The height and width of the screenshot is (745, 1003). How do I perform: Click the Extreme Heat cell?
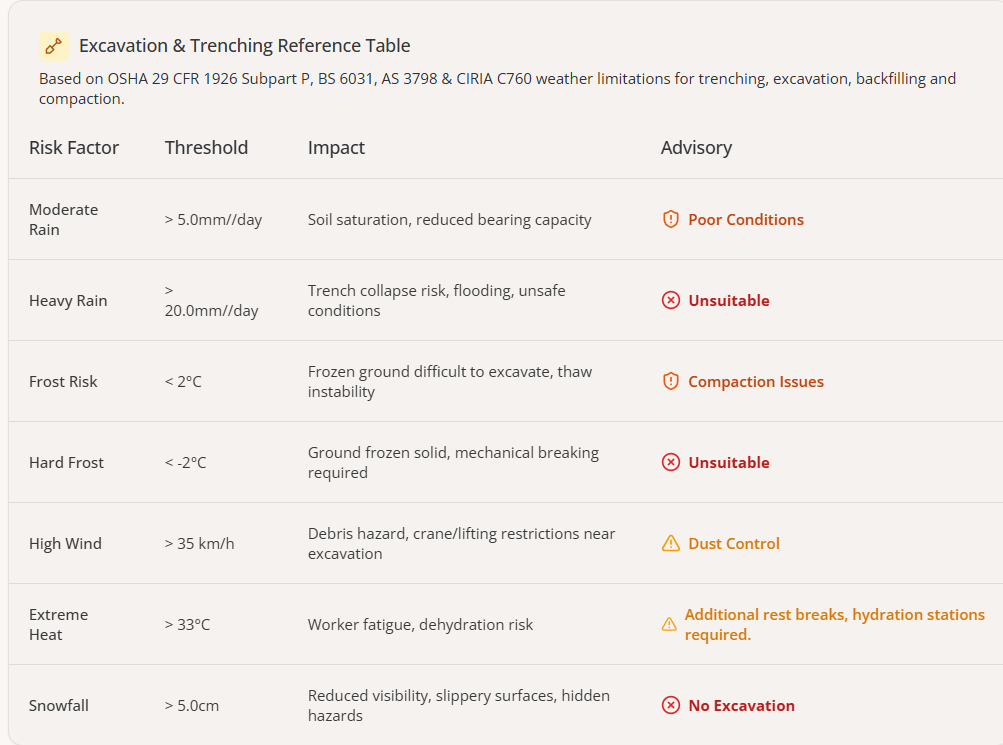(x=58, y=624)
